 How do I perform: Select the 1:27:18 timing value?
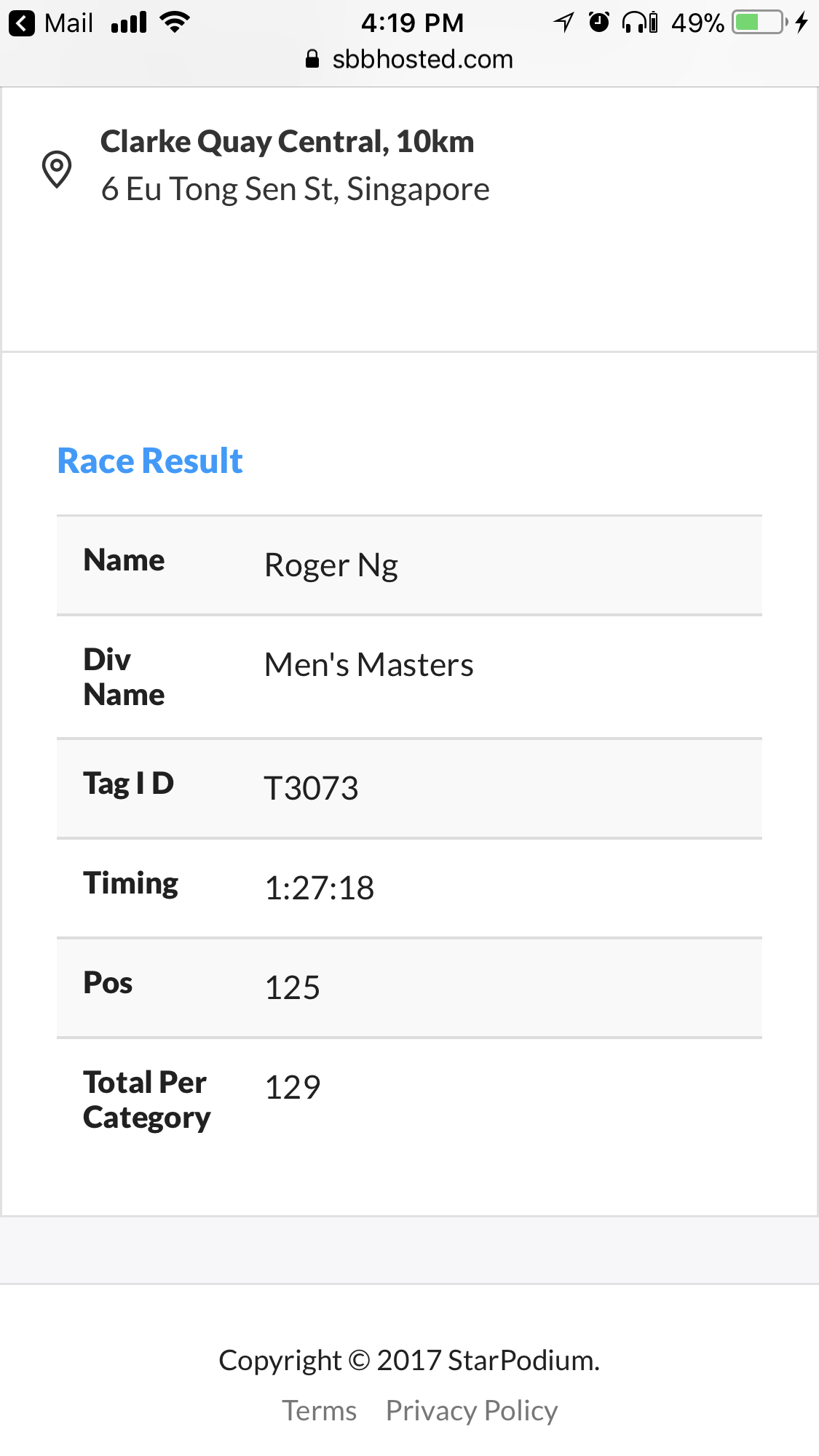[319, 888]
